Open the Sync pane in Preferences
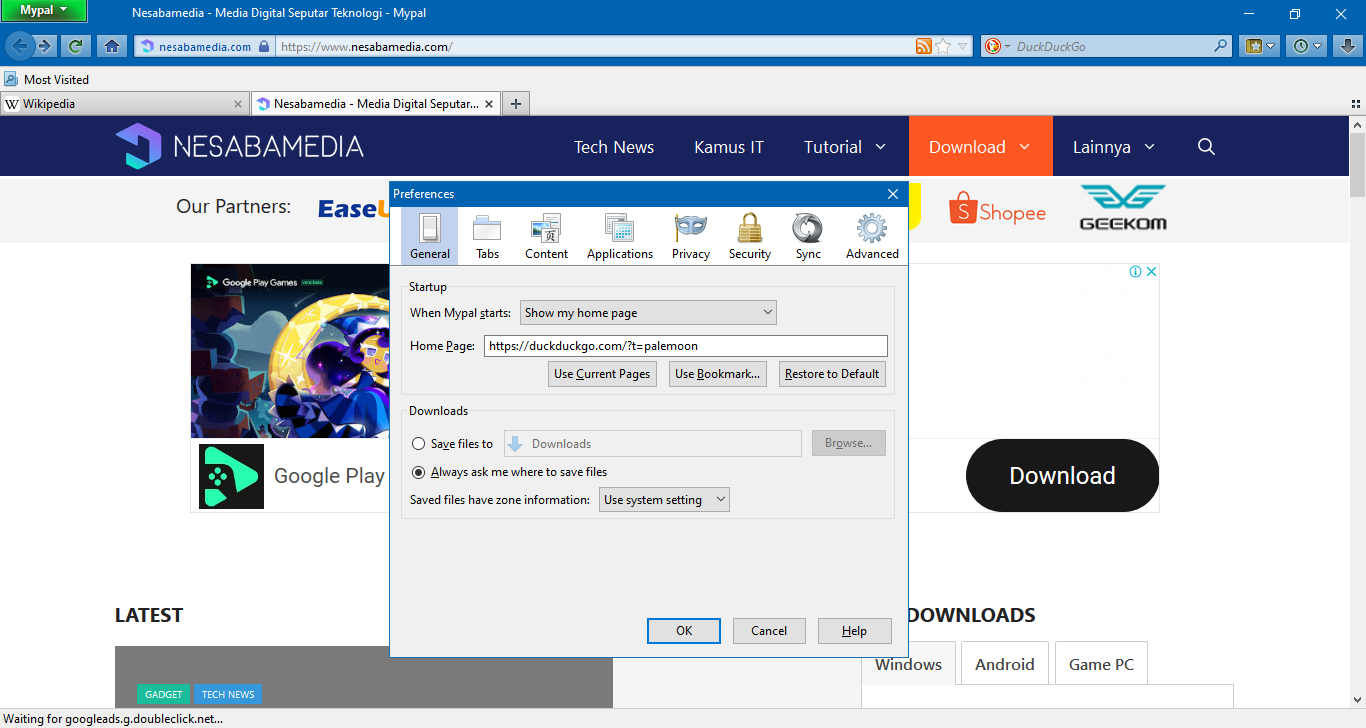The width and height of the screenshot is (1366, 728). coord(808,235)
